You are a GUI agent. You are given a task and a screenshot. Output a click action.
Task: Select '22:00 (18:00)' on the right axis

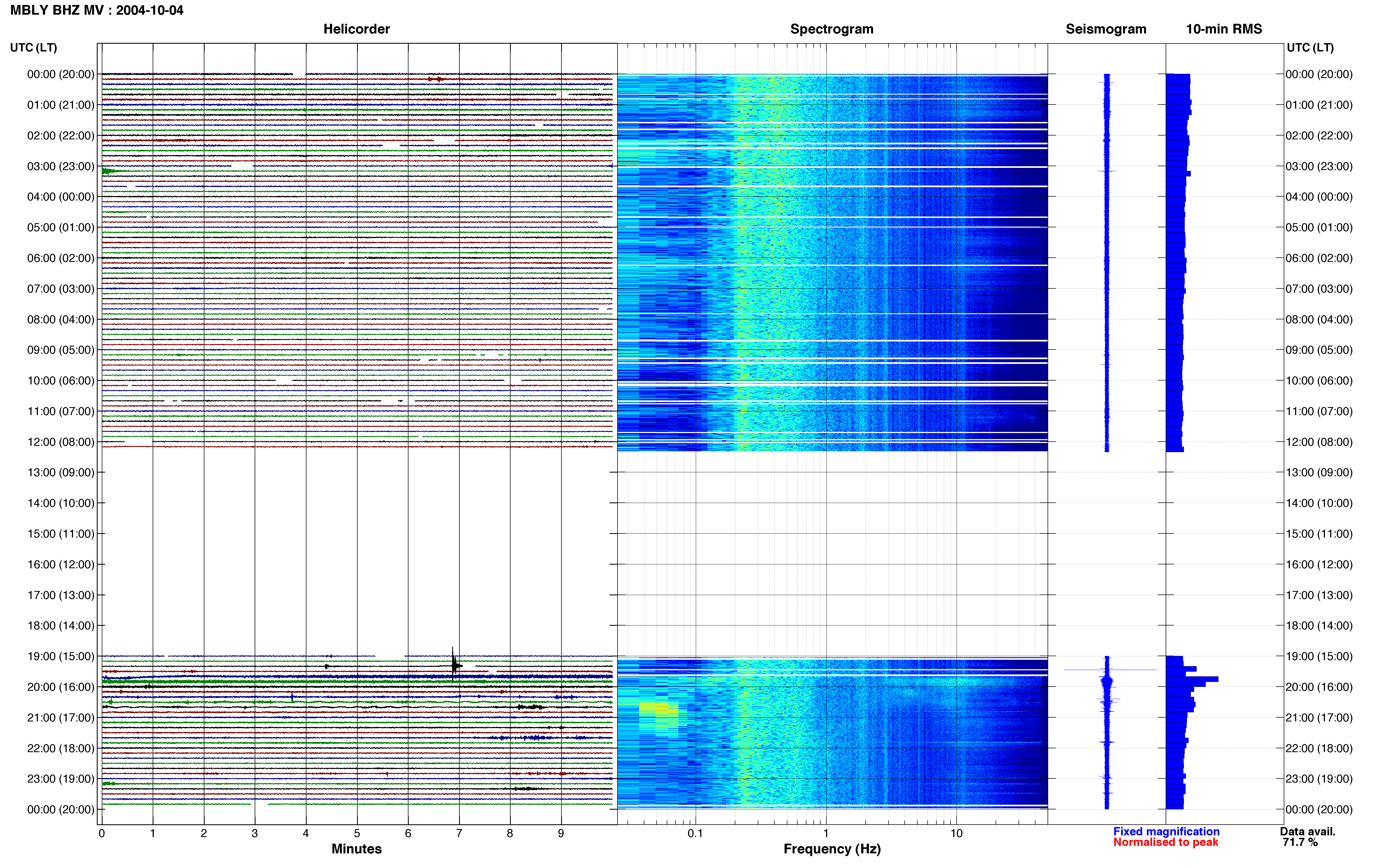tap(1319, 748)
